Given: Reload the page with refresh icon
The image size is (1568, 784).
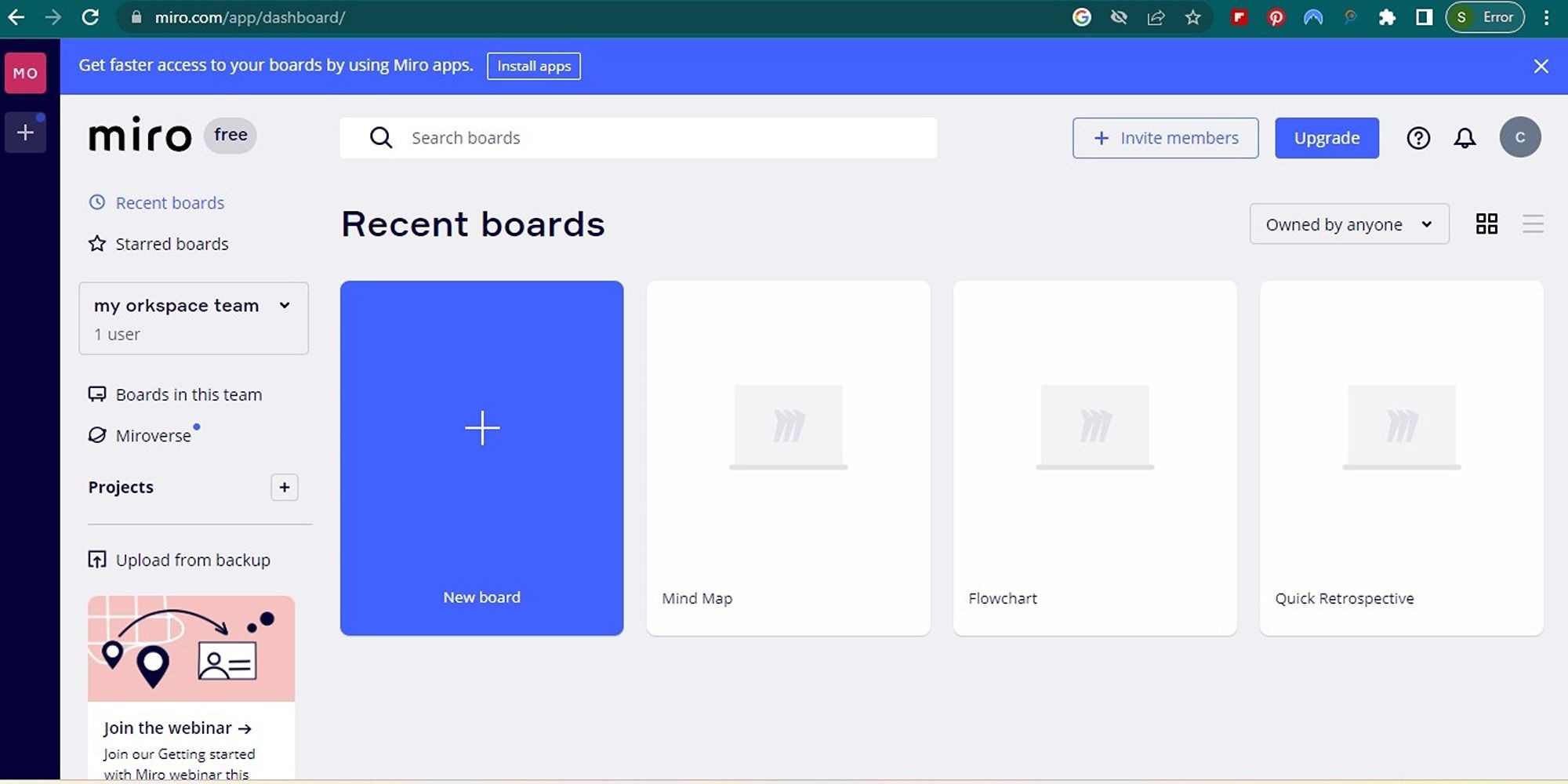Looking at the screenshot, I should tap(90, 17).
